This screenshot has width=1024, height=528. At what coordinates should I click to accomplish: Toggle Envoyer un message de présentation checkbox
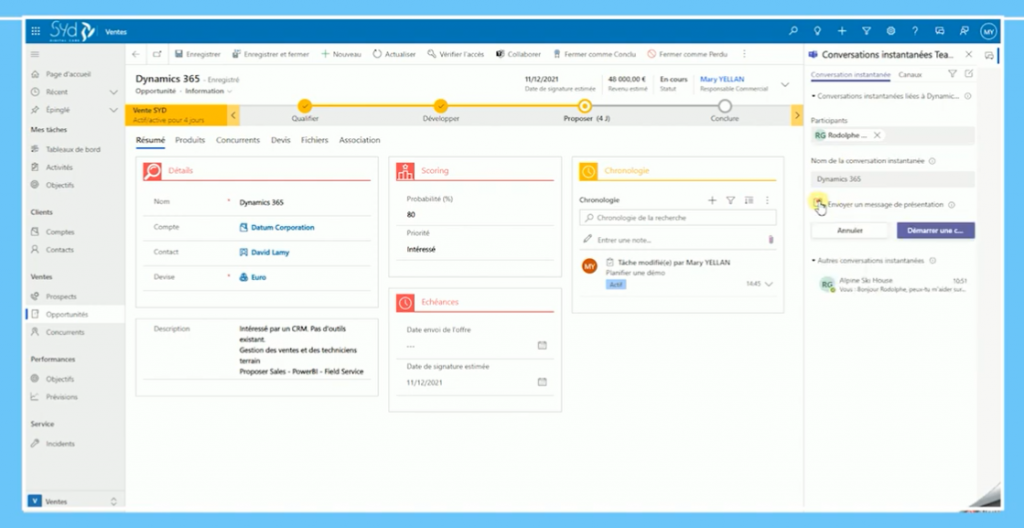817,205
